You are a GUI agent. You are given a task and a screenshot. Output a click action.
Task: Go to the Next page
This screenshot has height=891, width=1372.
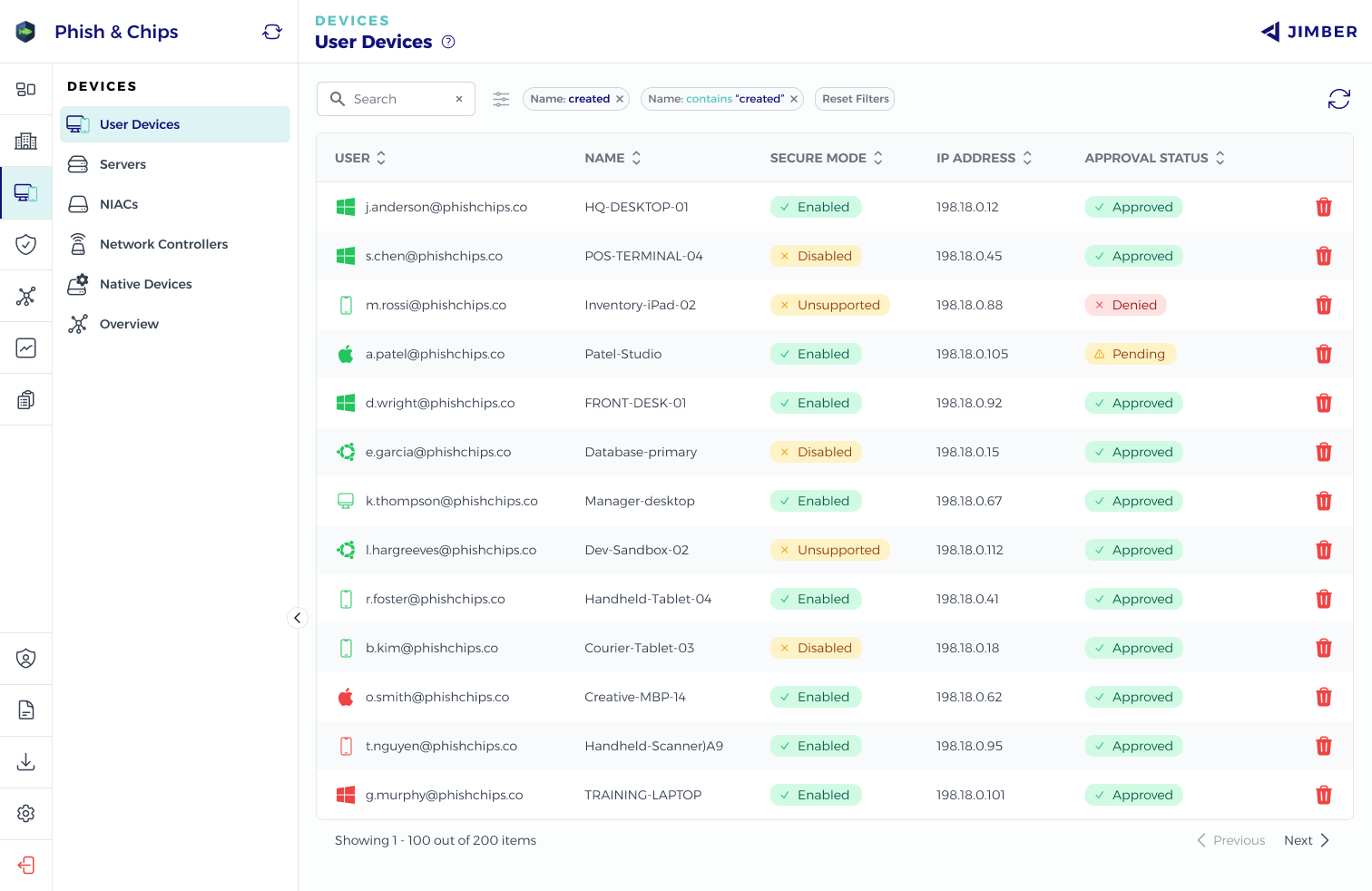coord(1307,840)
